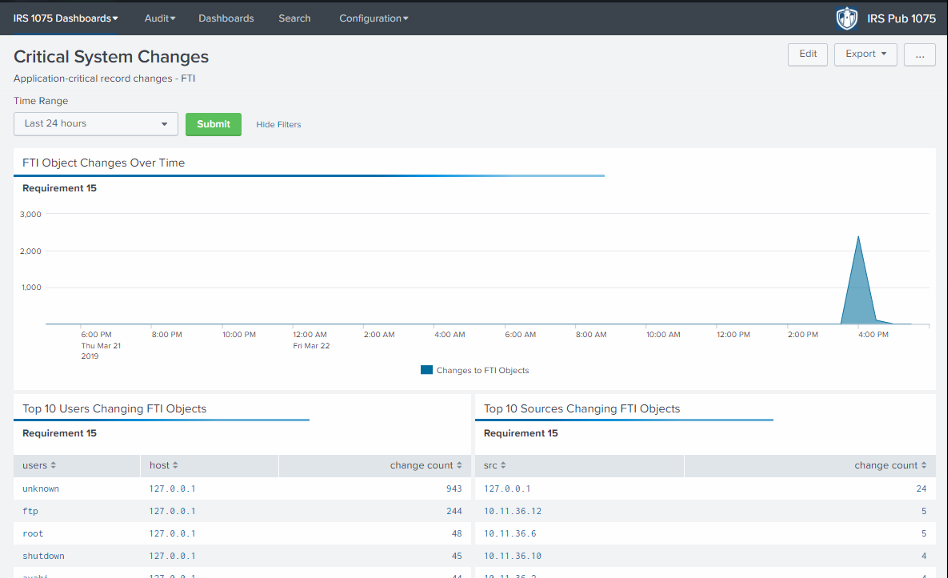Click change count 5 for 10.11.36.12

(x=924, y=511)
